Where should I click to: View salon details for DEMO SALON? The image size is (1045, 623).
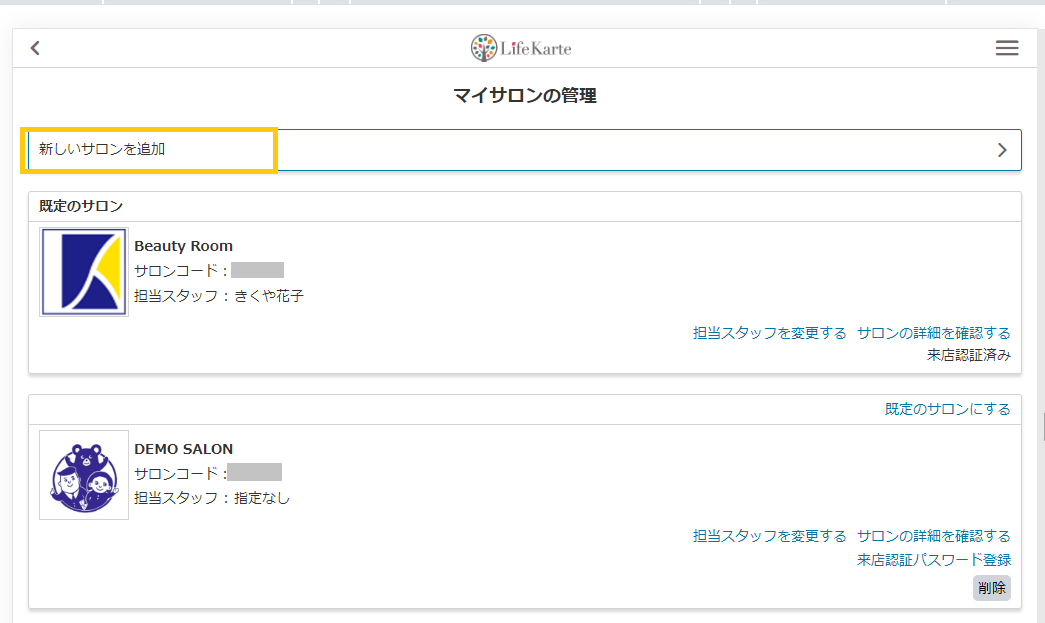tap(934, 536)
